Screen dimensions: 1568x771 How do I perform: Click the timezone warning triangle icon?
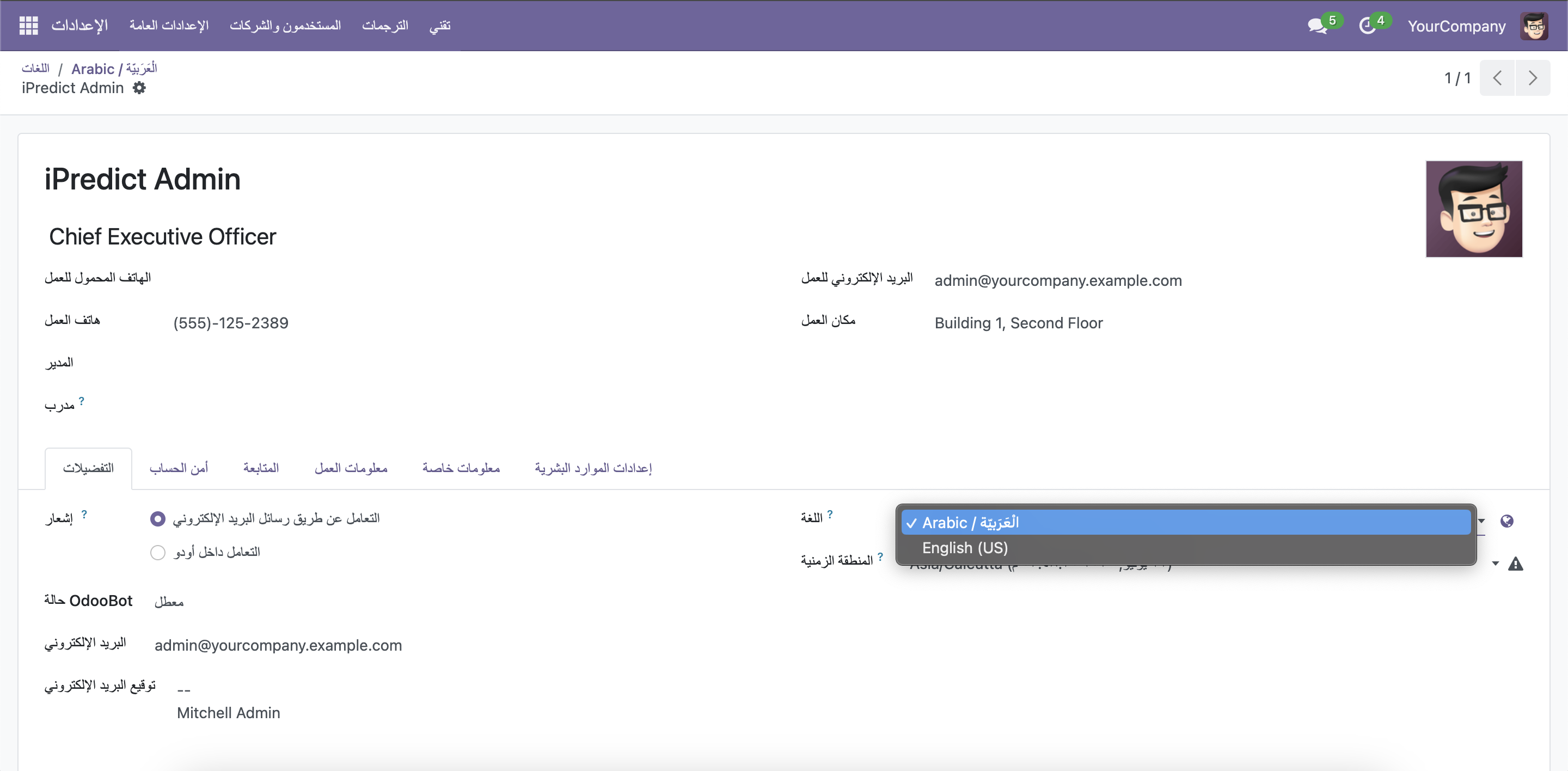pos(1516,564)
